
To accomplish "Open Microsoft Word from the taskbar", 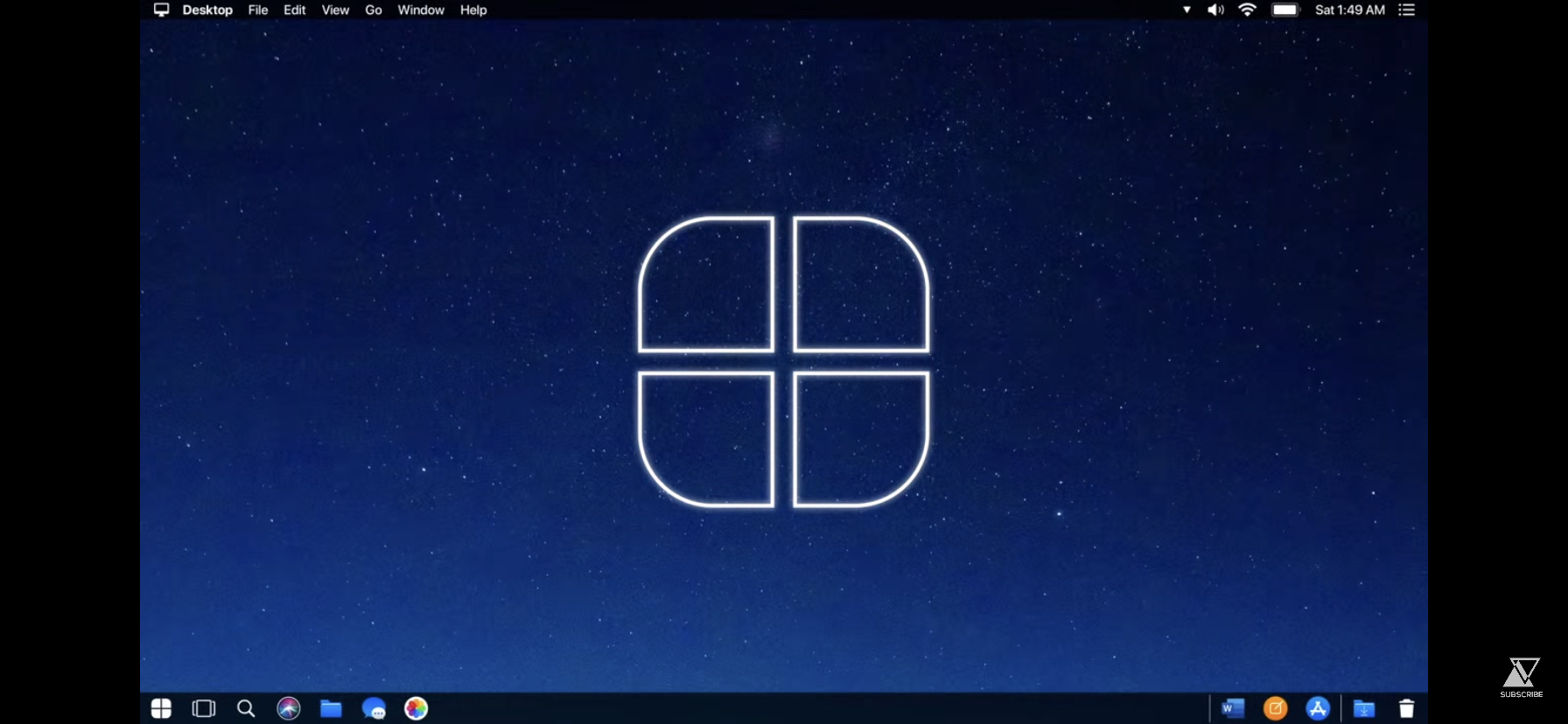I will tap(1233, 708).
